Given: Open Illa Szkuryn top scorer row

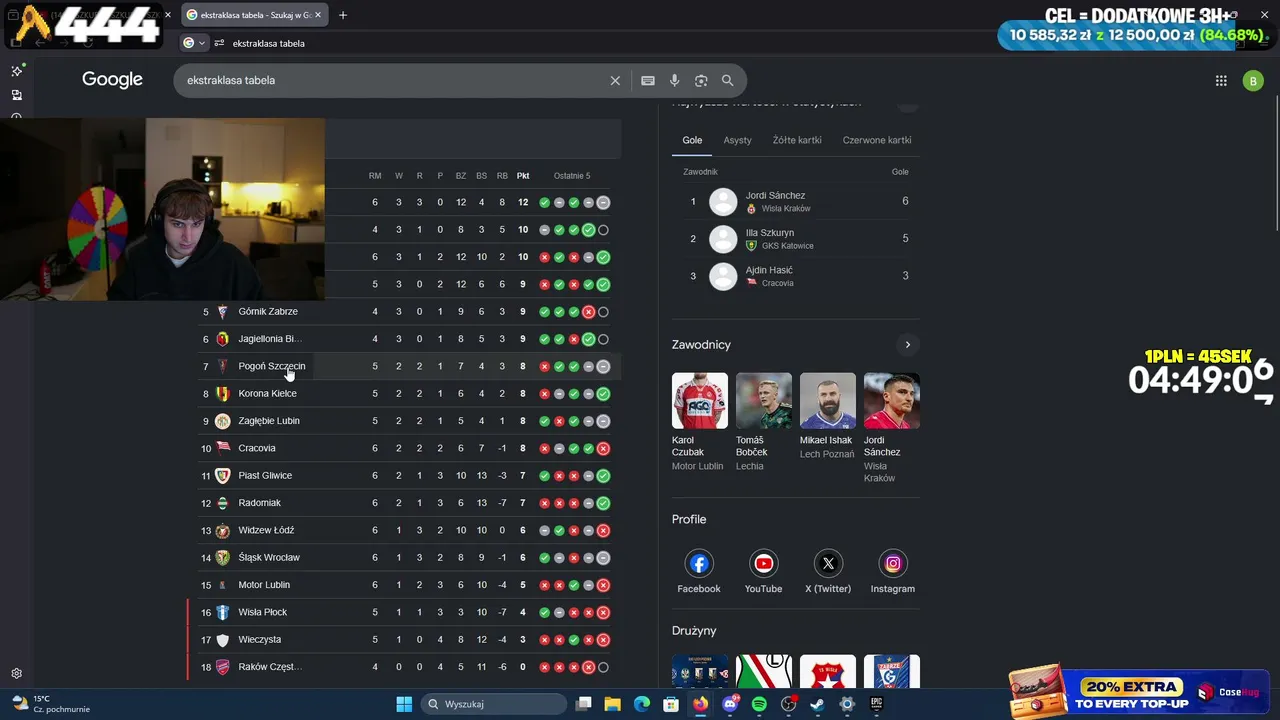Looking at the screenshot, I should [796, 238].
